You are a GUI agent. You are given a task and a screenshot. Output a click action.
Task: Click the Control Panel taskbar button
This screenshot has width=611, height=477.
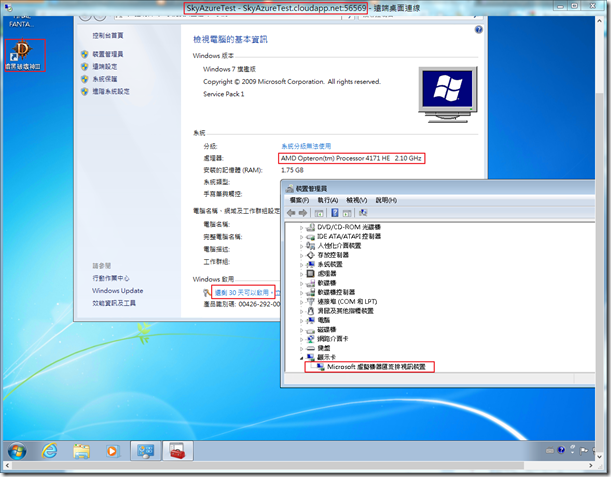(145, 451)
